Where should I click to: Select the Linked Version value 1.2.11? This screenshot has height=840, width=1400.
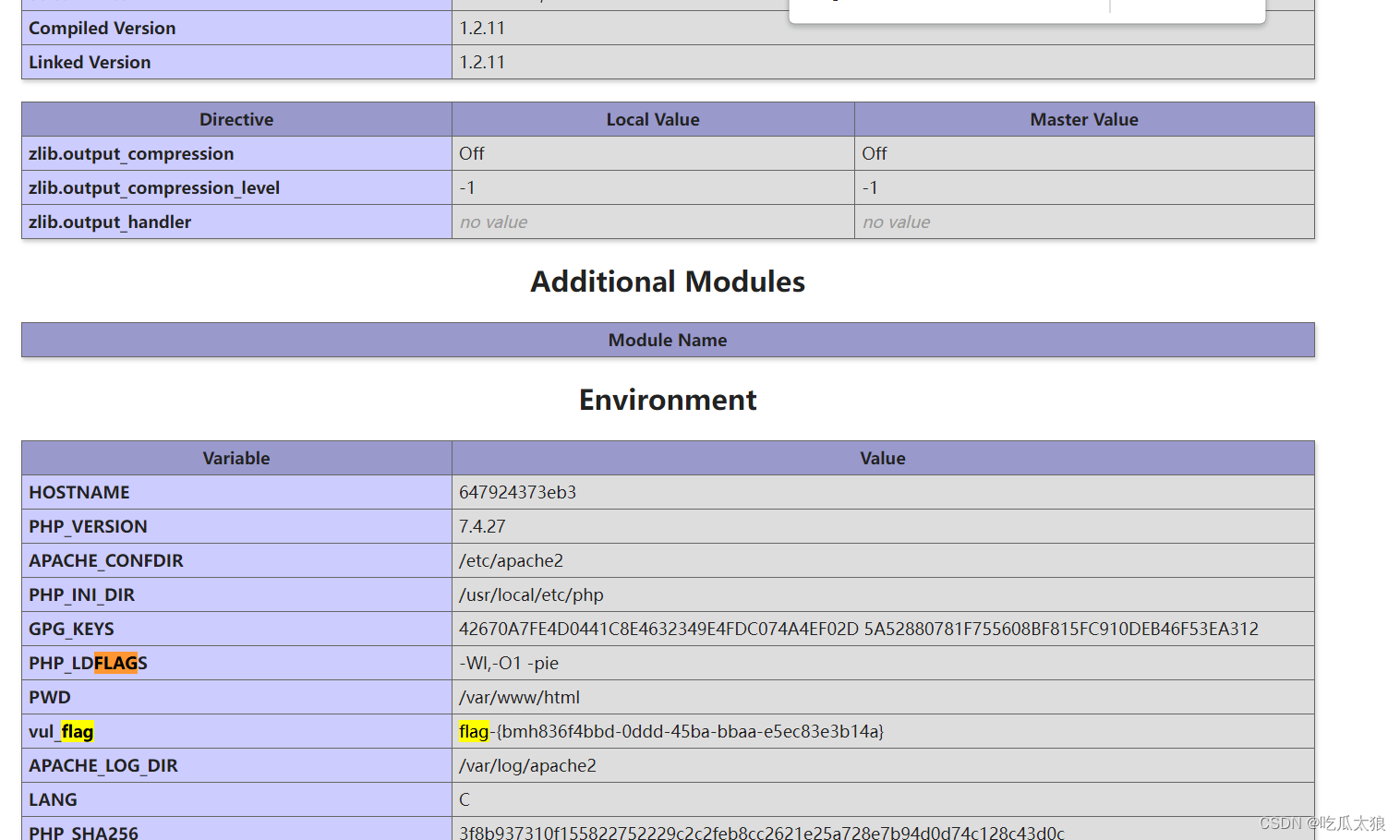pos(482,62)
